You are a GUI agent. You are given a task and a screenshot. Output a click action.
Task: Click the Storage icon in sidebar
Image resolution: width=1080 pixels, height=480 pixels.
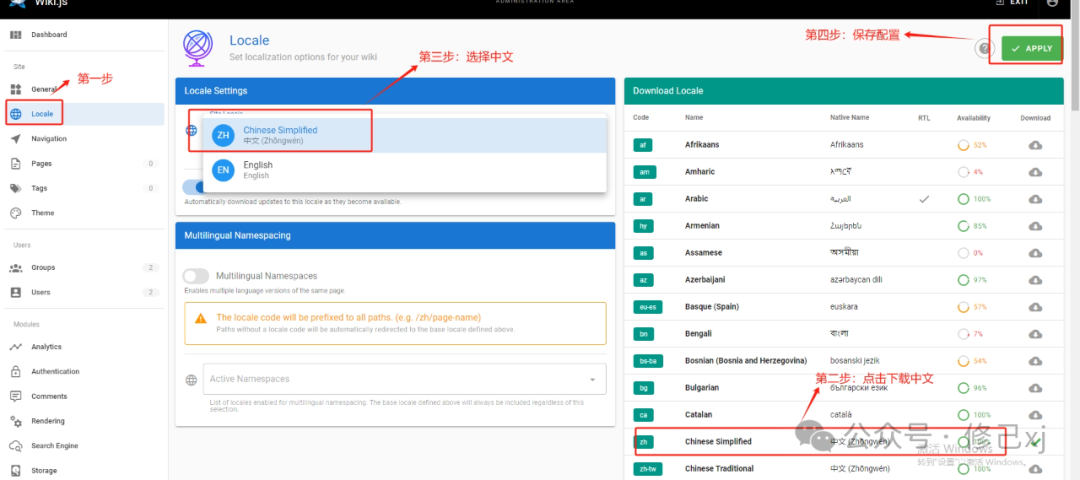click(16, 470)
